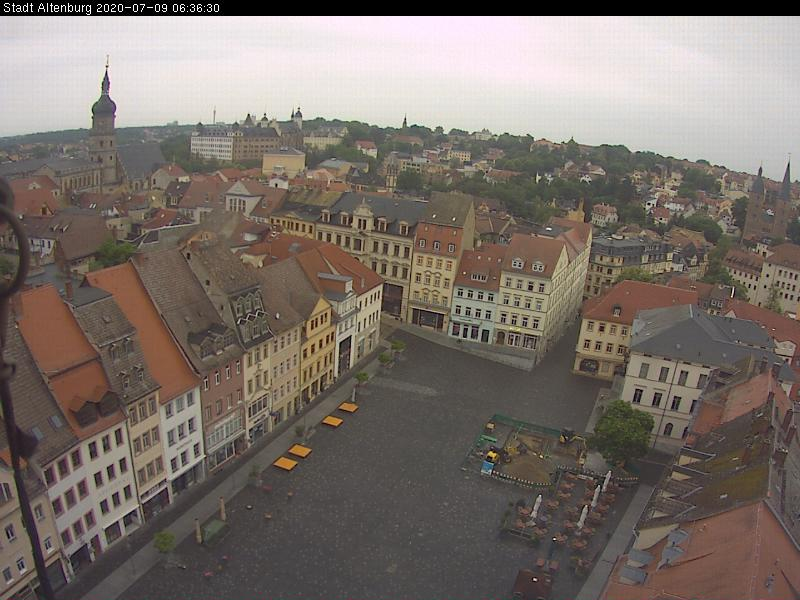This screenshot has width=800, height=600.
Task: Click the date '2020-07-09' in the overlay
Action: click(x=133, y=8)
